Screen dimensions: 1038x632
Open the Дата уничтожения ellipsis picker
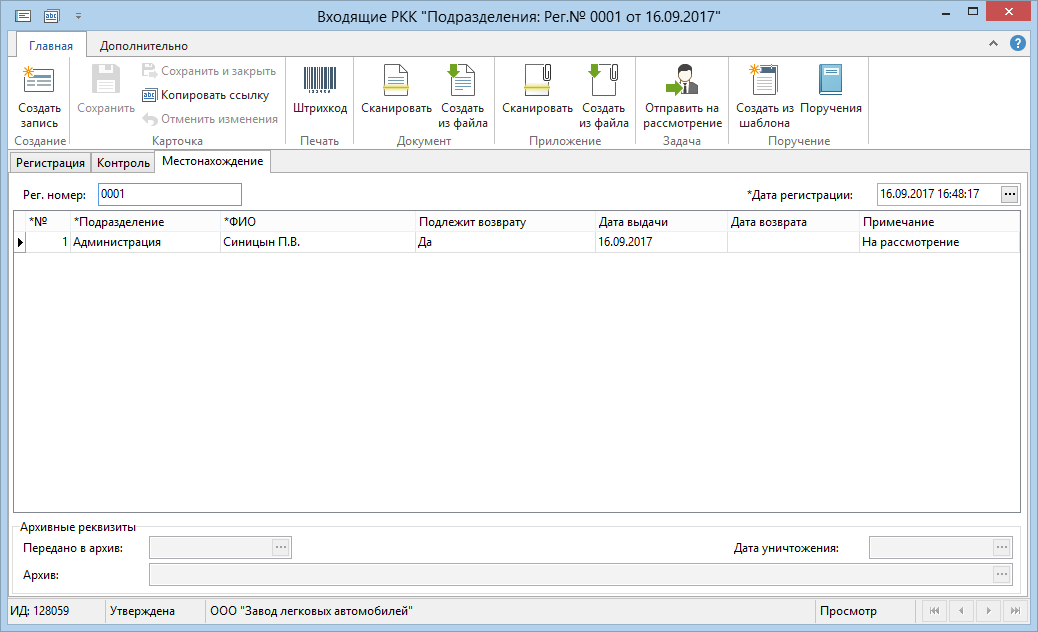click(x=1002, y=547)
